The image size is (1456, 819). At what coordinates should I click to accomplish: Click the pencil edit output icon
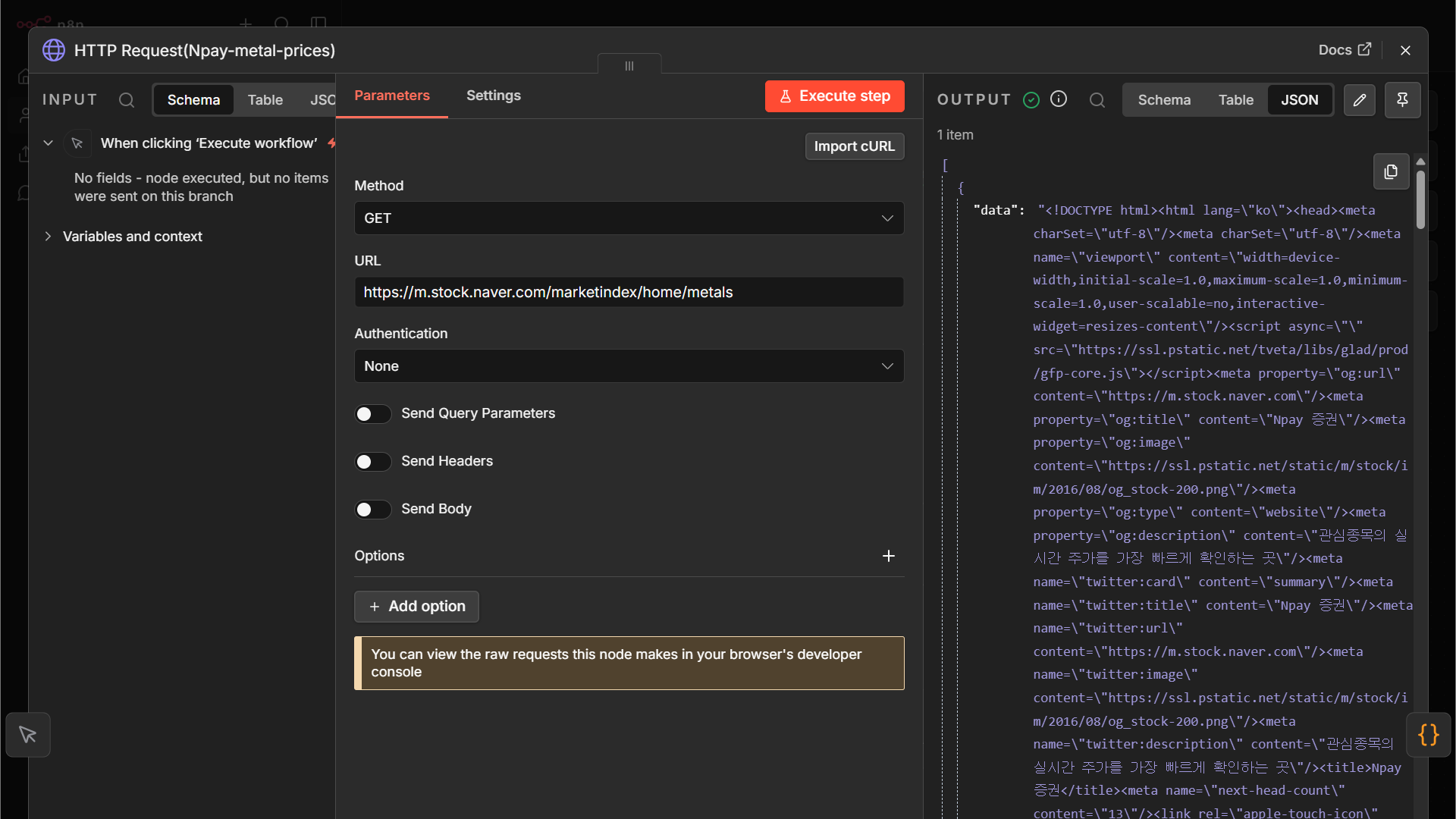(x=1360, y=100)
